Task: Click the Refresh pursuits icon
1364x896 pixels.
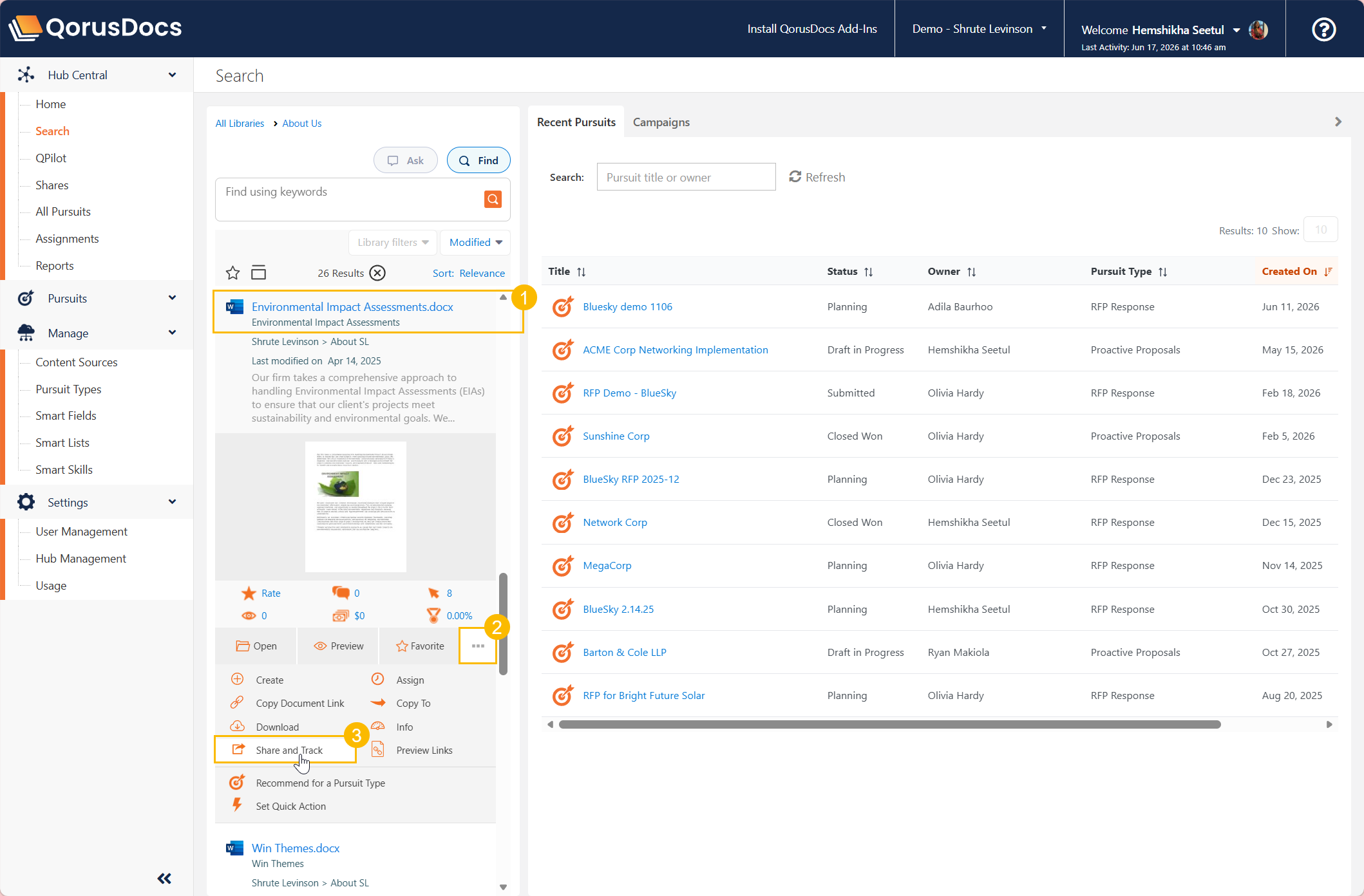Action: [x=795, y=176]
